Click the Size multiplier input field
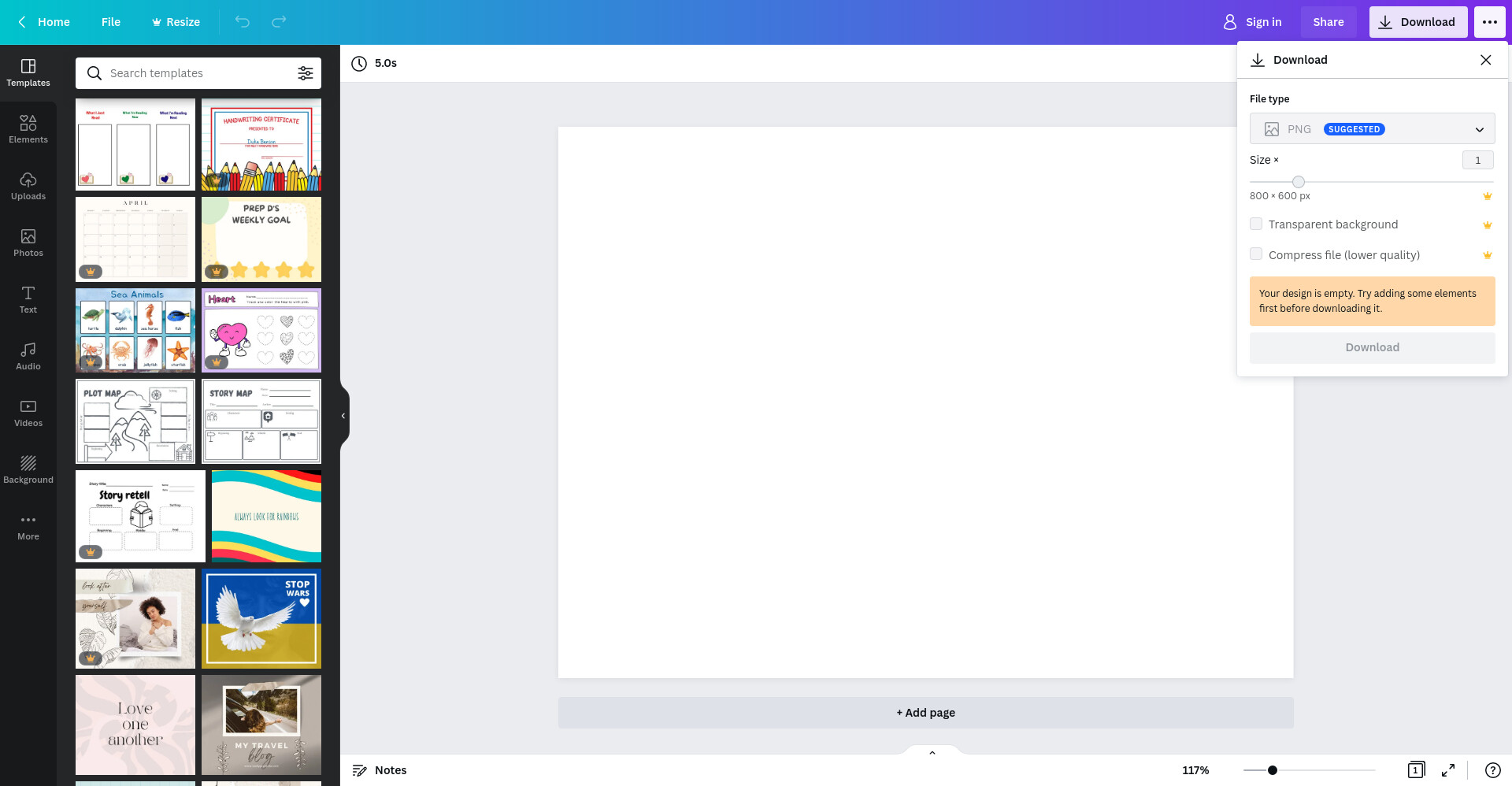This screenshot has height=786, width=1512. (x=1478, y=160)
